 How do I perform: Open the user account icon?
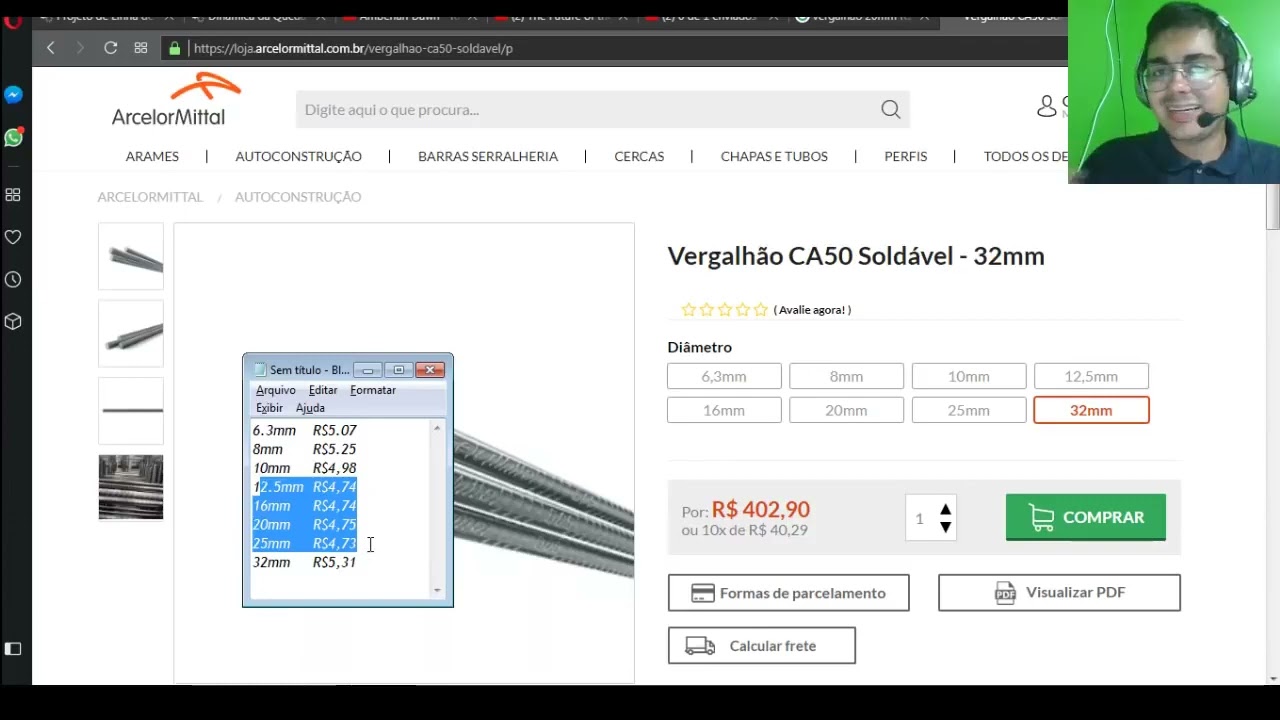coord(1047,106)
